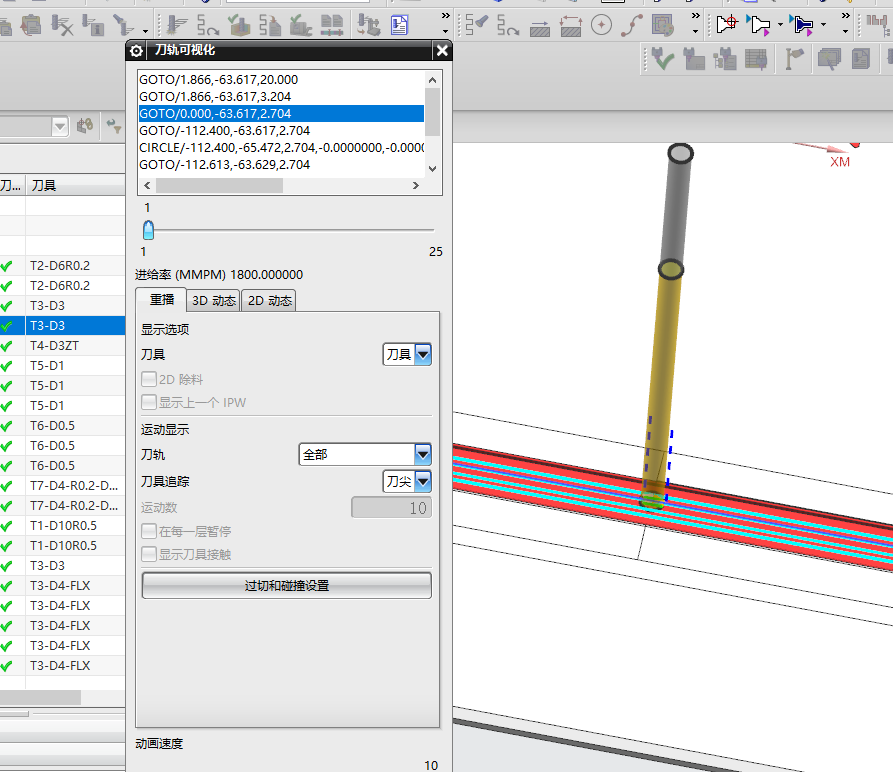This screenshot has height=772, width=893.
Task: Select the T4-D3ZT tool row
Action: click(54, 346)
